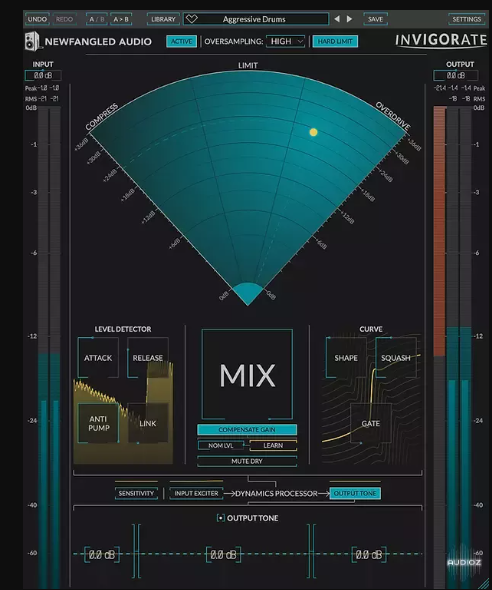Click the mid band 0.0 dB value
This screenshot has width=492, height=590.
pyautogui.click(x=223, y=555)
